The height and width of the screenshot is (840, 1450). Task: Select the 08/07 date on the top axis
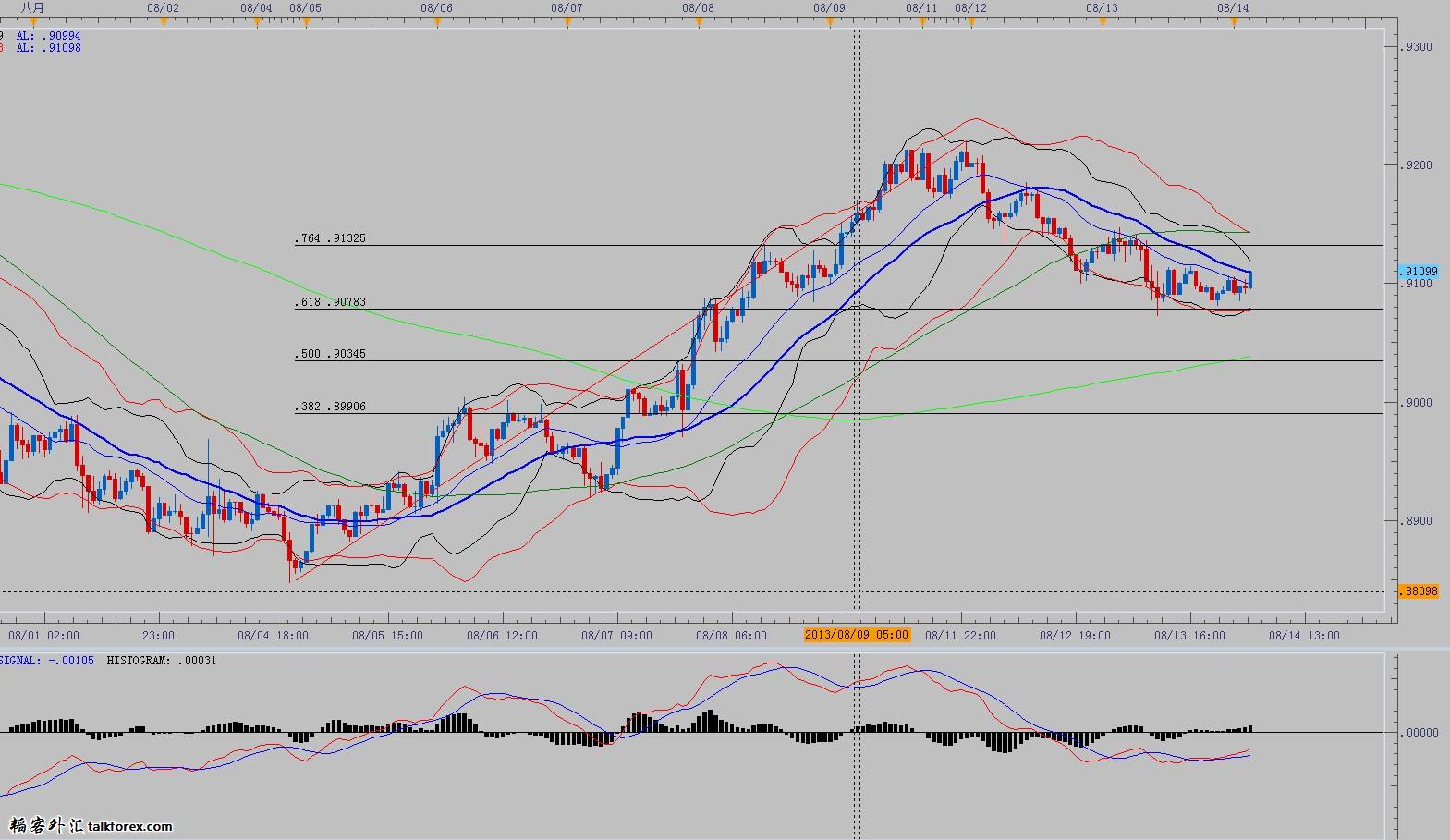pyautogui.click(x=567, y=7)
